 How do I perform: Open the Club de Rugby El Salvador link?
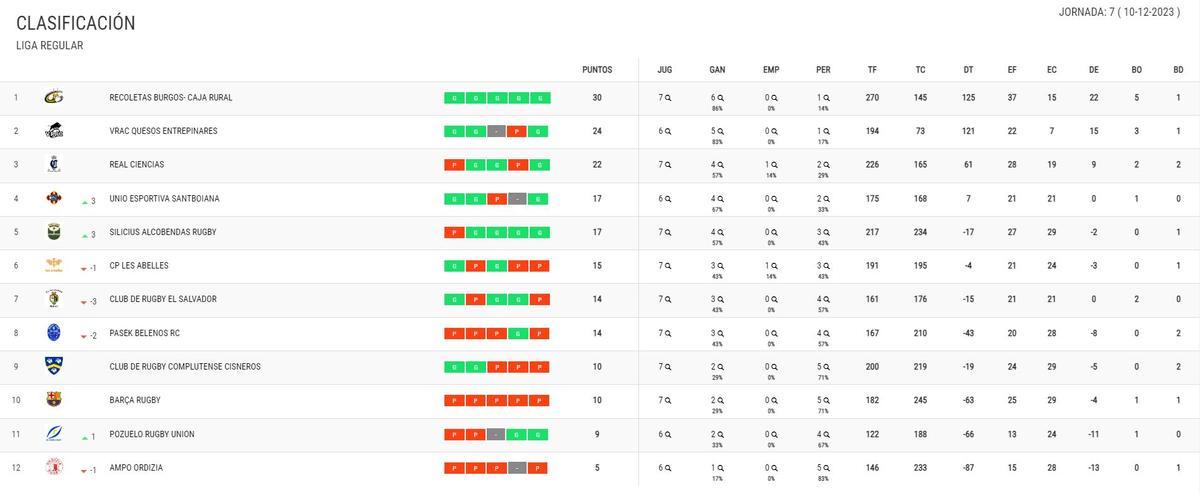coord(163,299)
